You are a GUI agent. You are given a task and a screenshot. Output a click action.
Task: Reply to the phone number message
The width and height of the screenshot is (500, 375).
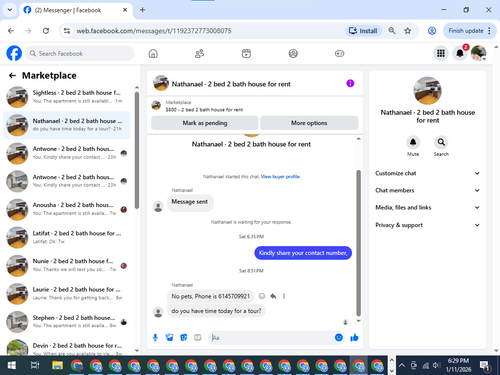273,296
